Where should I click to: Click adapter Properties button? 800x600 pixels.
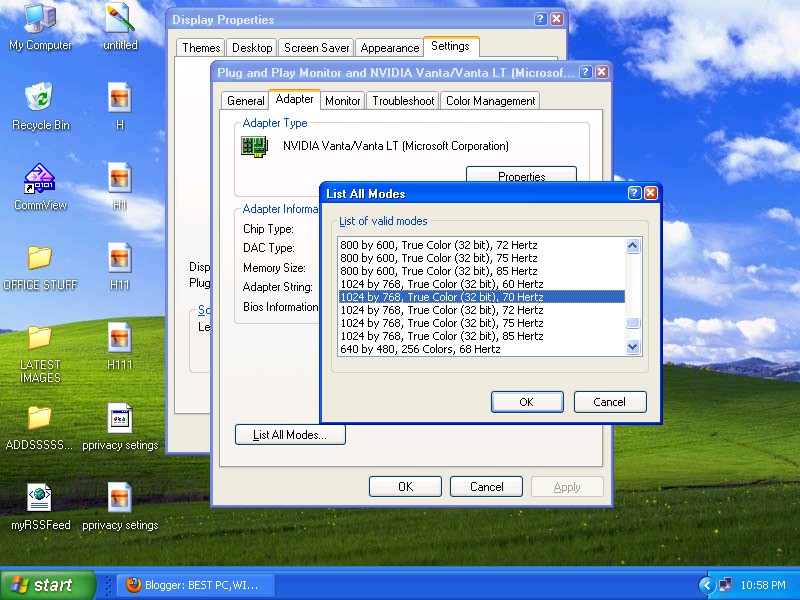pyautogui.click(x=521, y=174)
